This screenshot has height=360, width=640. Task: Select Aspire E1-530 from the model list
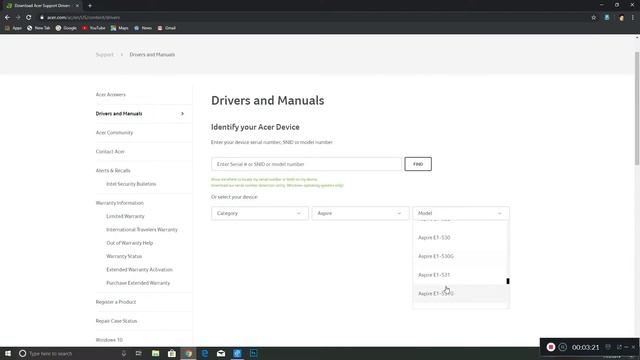pos(460,238)
